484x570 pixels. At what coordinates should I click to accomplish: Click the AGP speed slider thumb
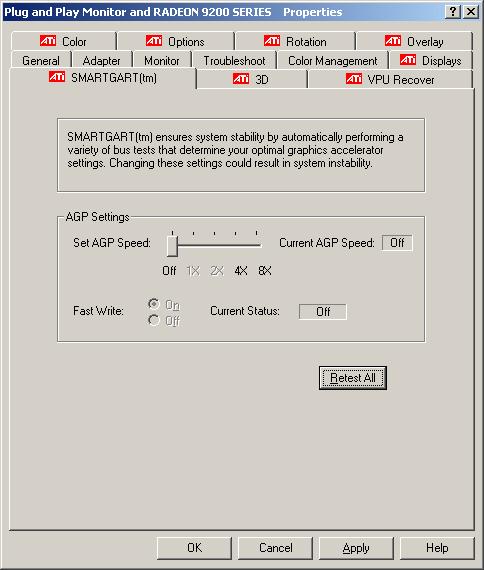pos(172,246)
